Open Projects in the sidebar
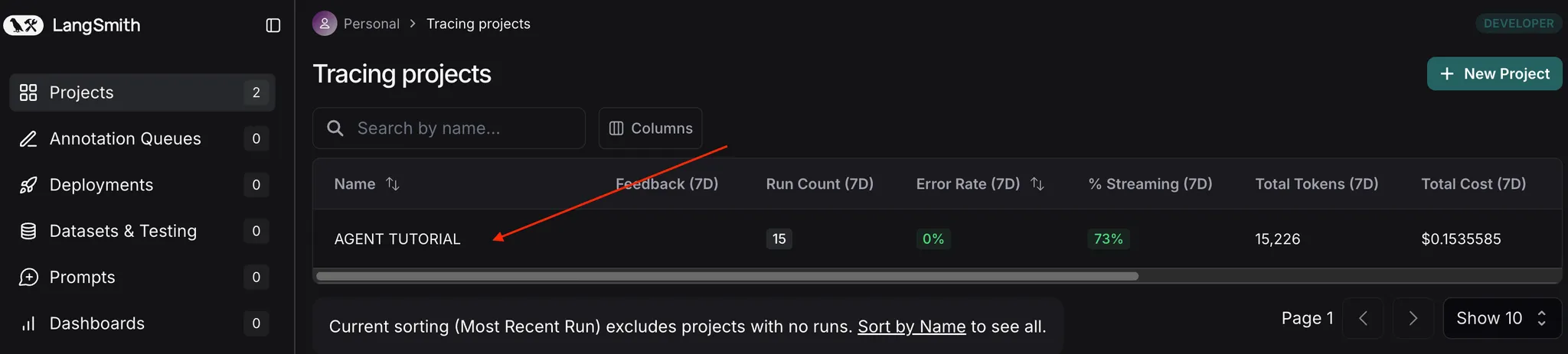This screenshot has height=354, width=1568. point(81,93)
